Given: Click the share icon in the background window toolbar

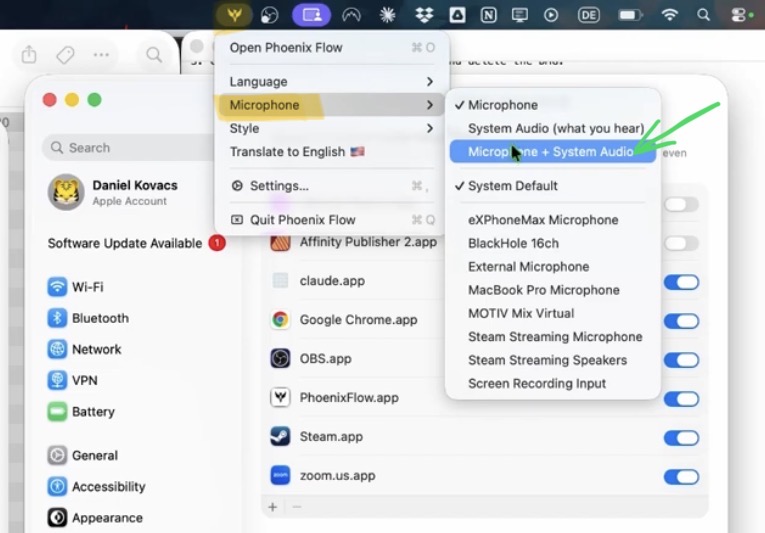Looking at the screenshot, I should 29,54.
